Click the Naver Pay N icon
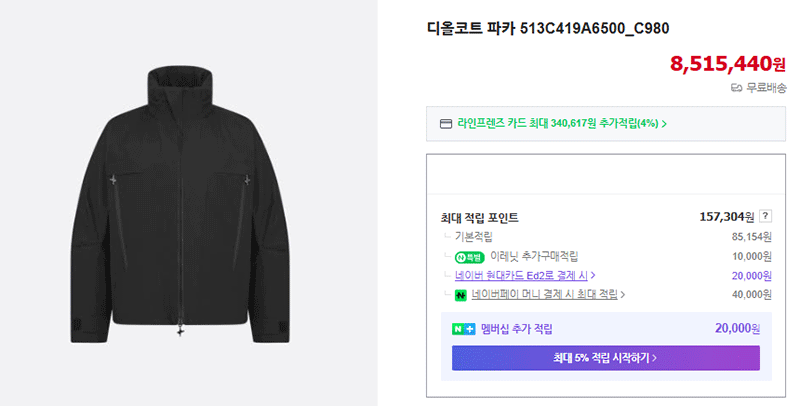 (x=461, y=295)
